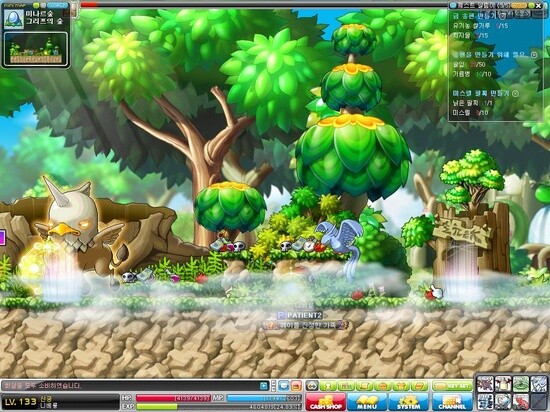
Task: Open the Key Set configuration
Action: pos(452,386)
